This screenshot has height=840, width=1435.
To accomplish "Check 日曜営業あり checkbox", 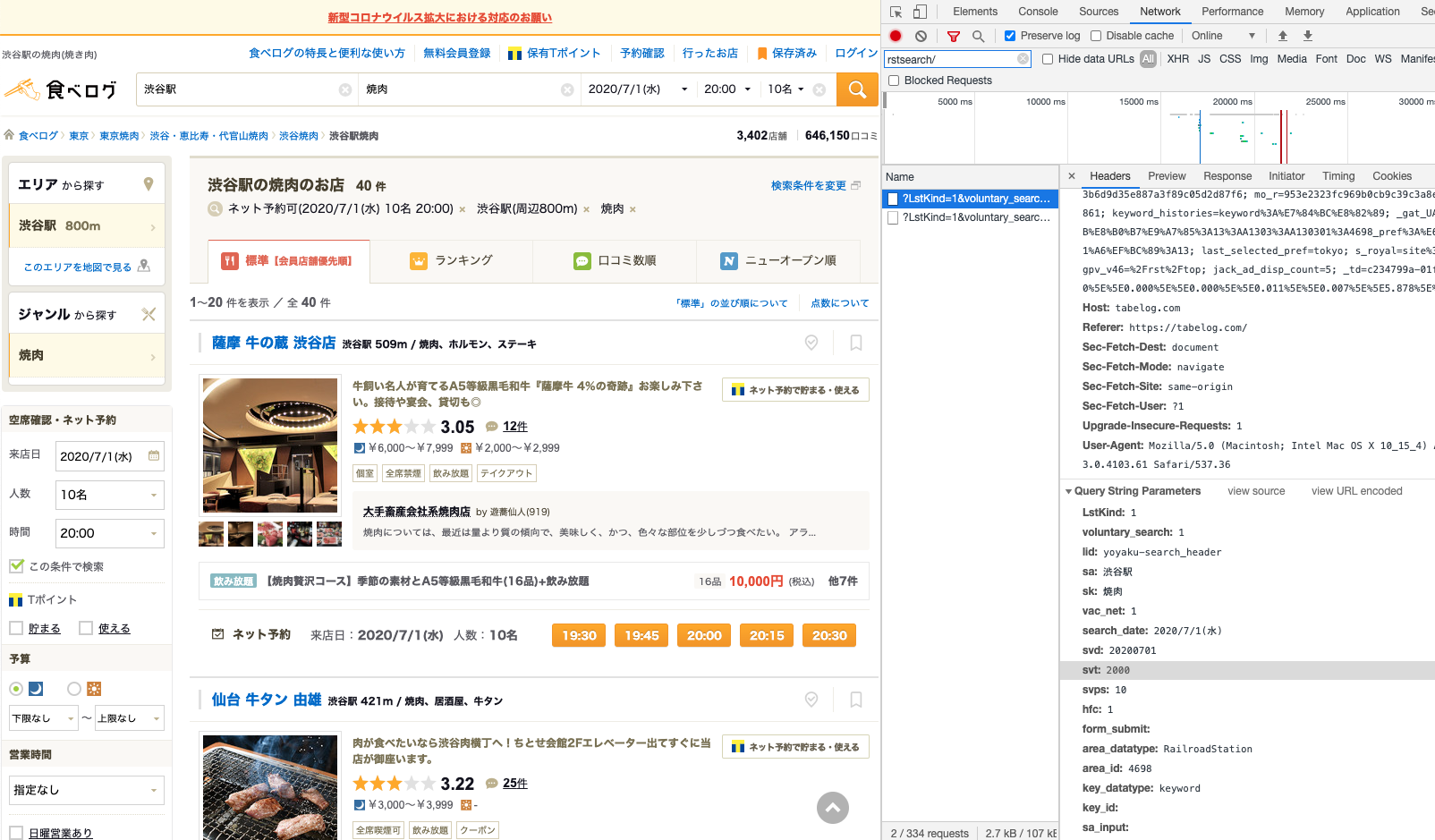I will coord(16,833).
